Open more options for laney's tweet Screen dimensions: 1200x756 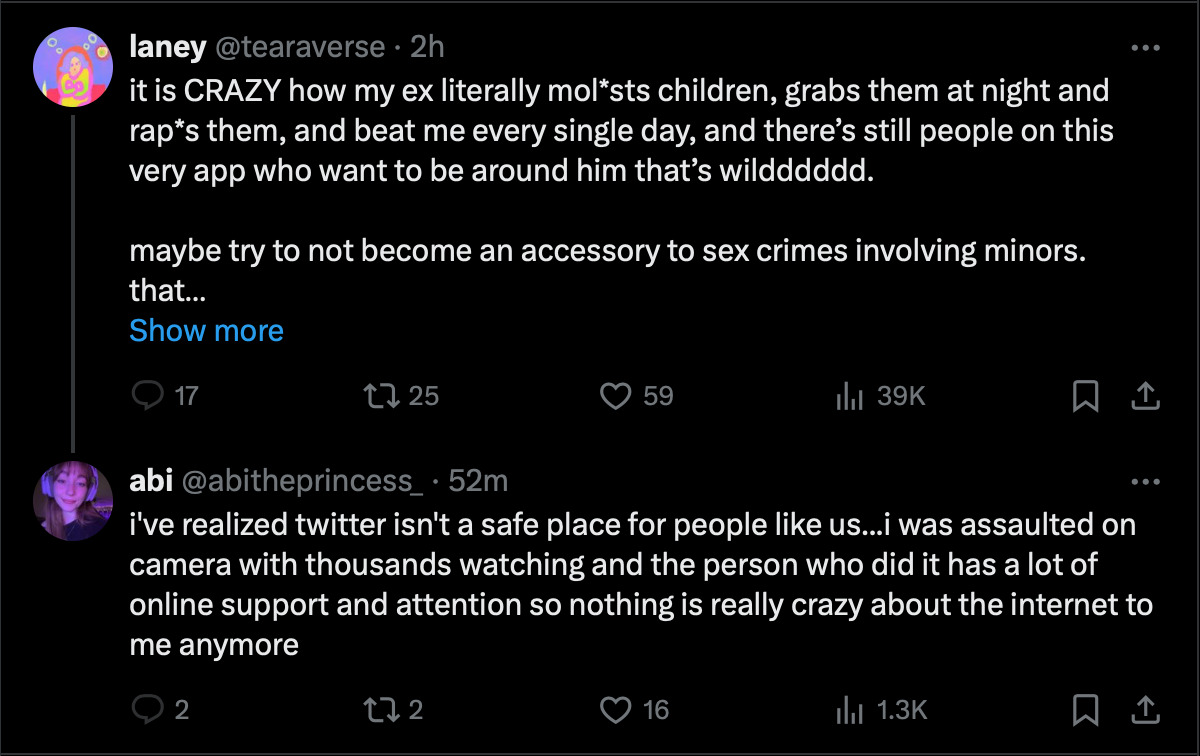[1144, 47]
